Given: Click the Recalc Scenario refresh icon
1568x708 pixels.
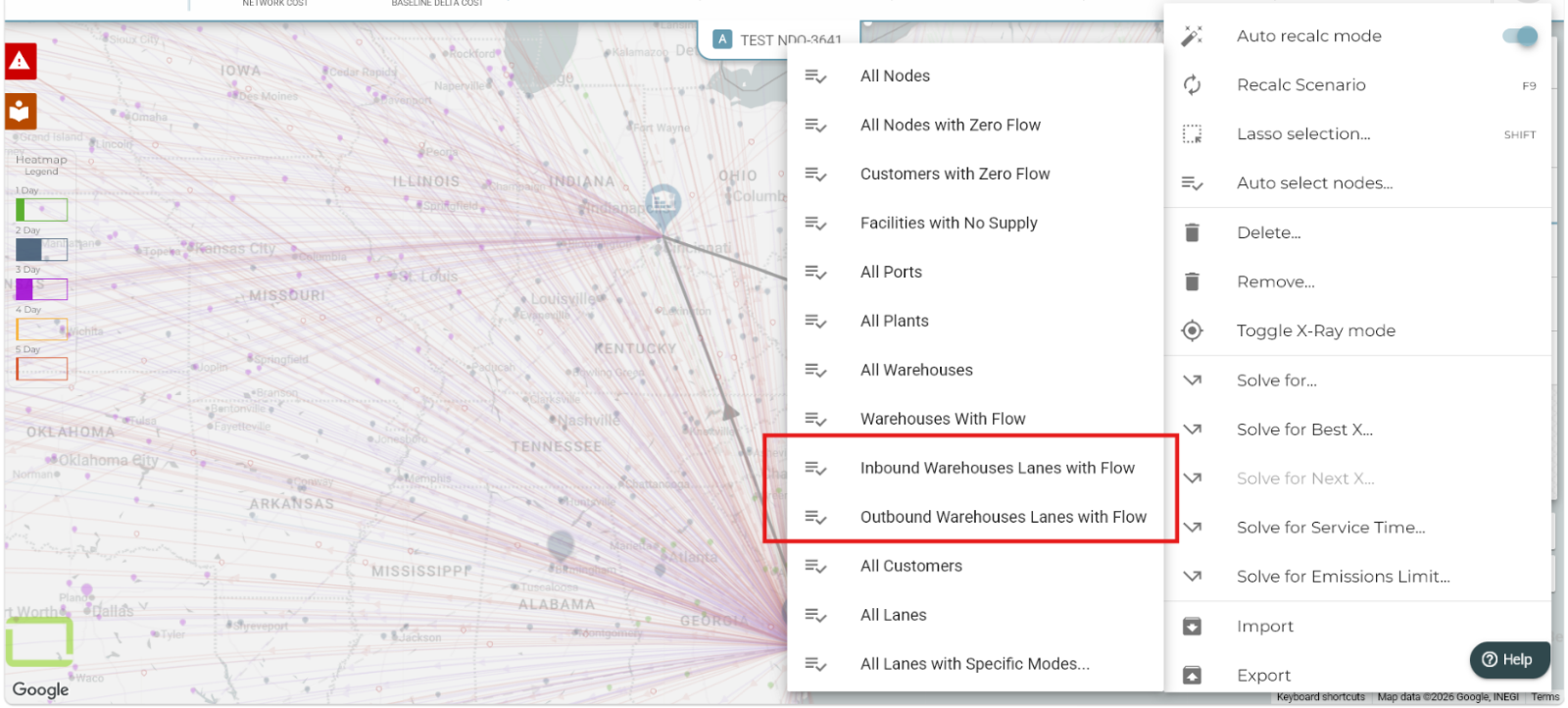Looking at the screenshot, I should [1192, 85].
